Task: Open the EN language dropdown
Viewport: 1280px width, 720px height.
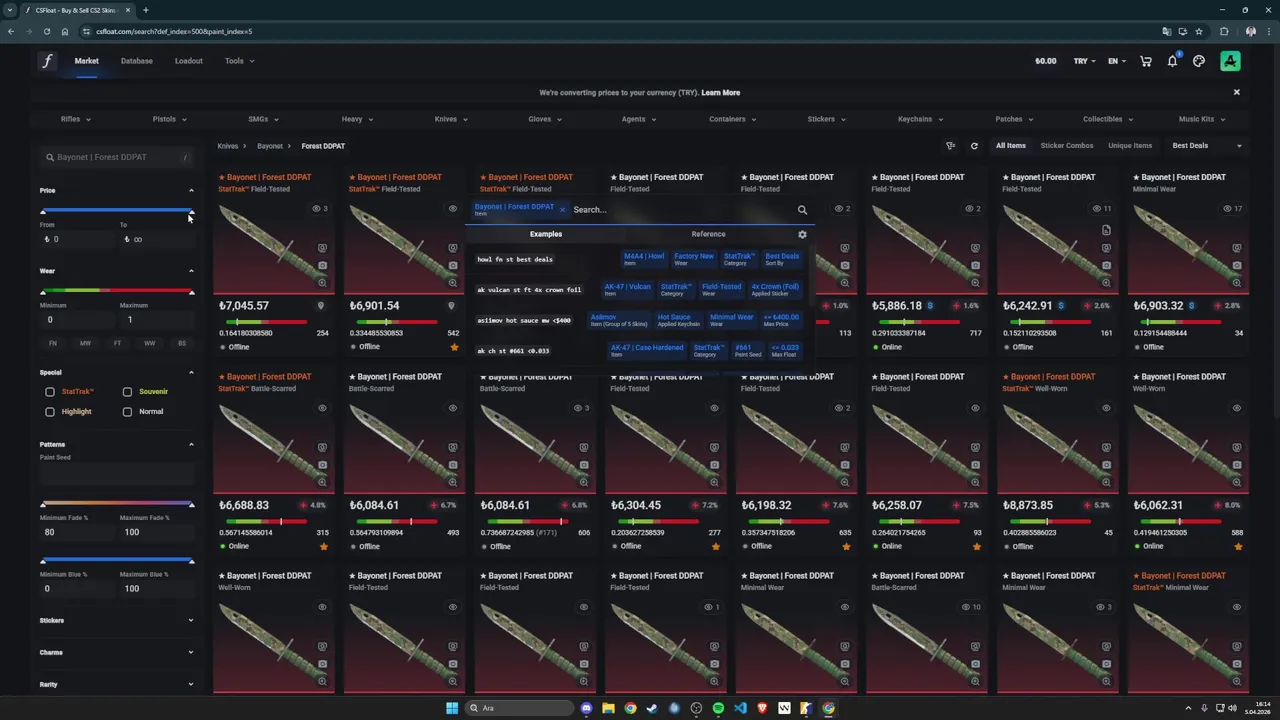Action: [1116, 61]
